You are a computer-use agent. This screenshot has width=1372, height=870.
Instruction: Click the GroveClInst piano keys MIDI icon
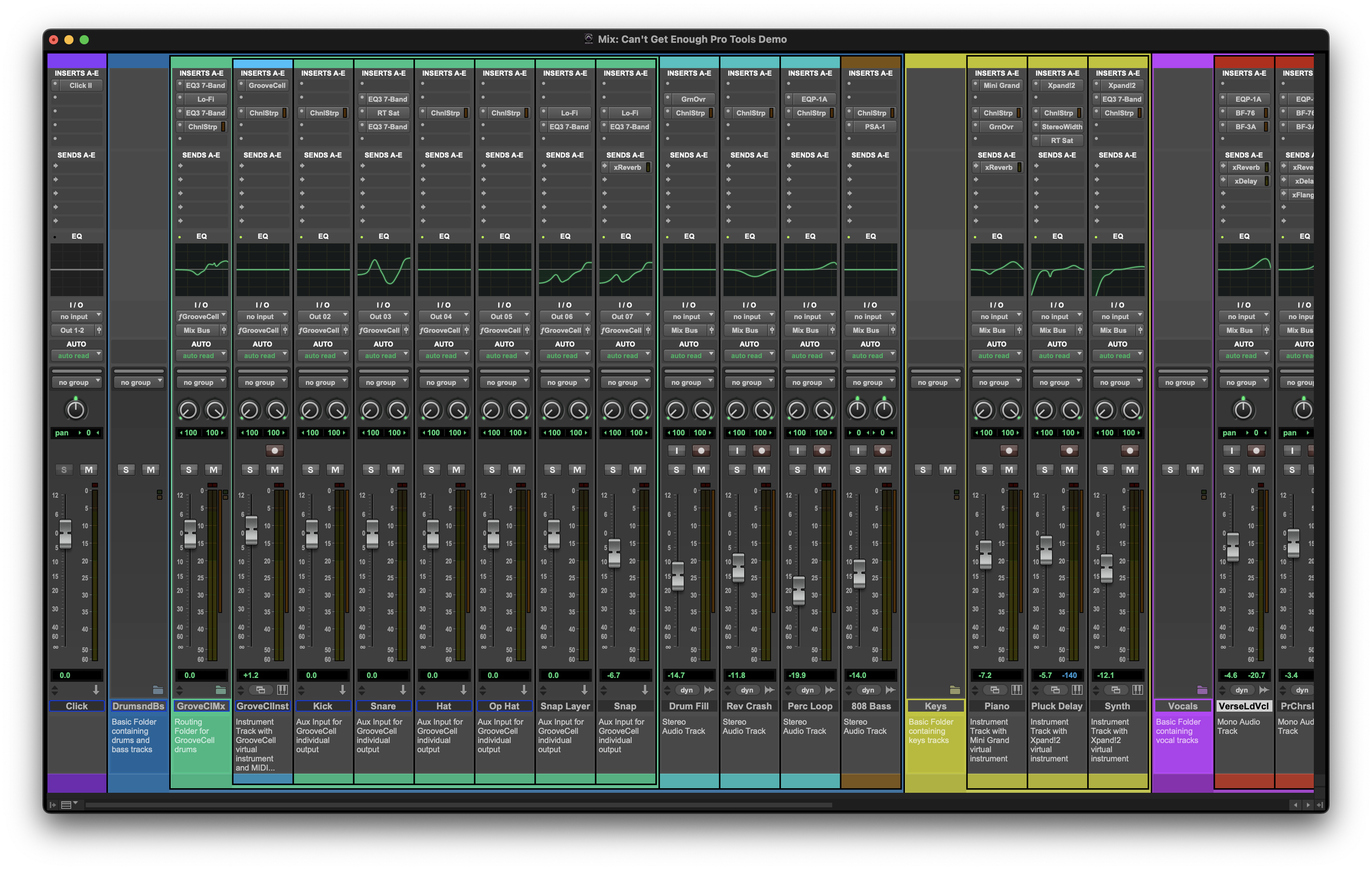tap(282, 690)
